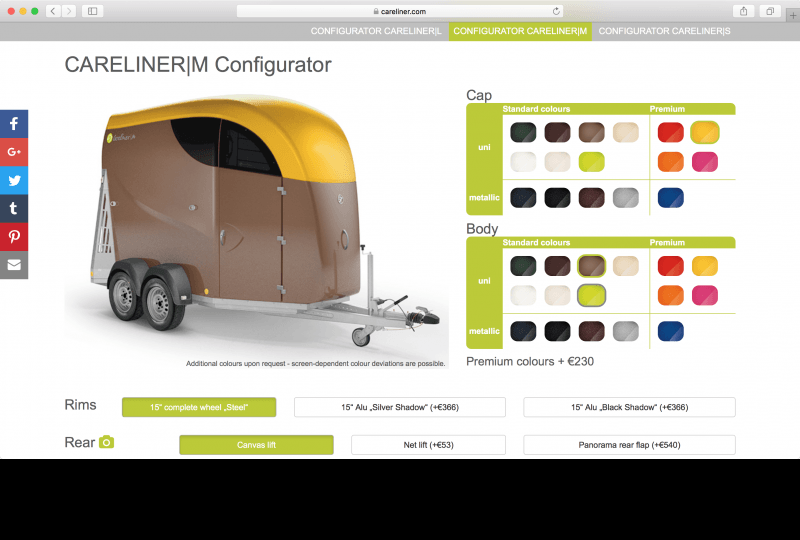Pick metallic maroon brown Cap colour
This screenshot has width=800, height=540.
[591, 198]
